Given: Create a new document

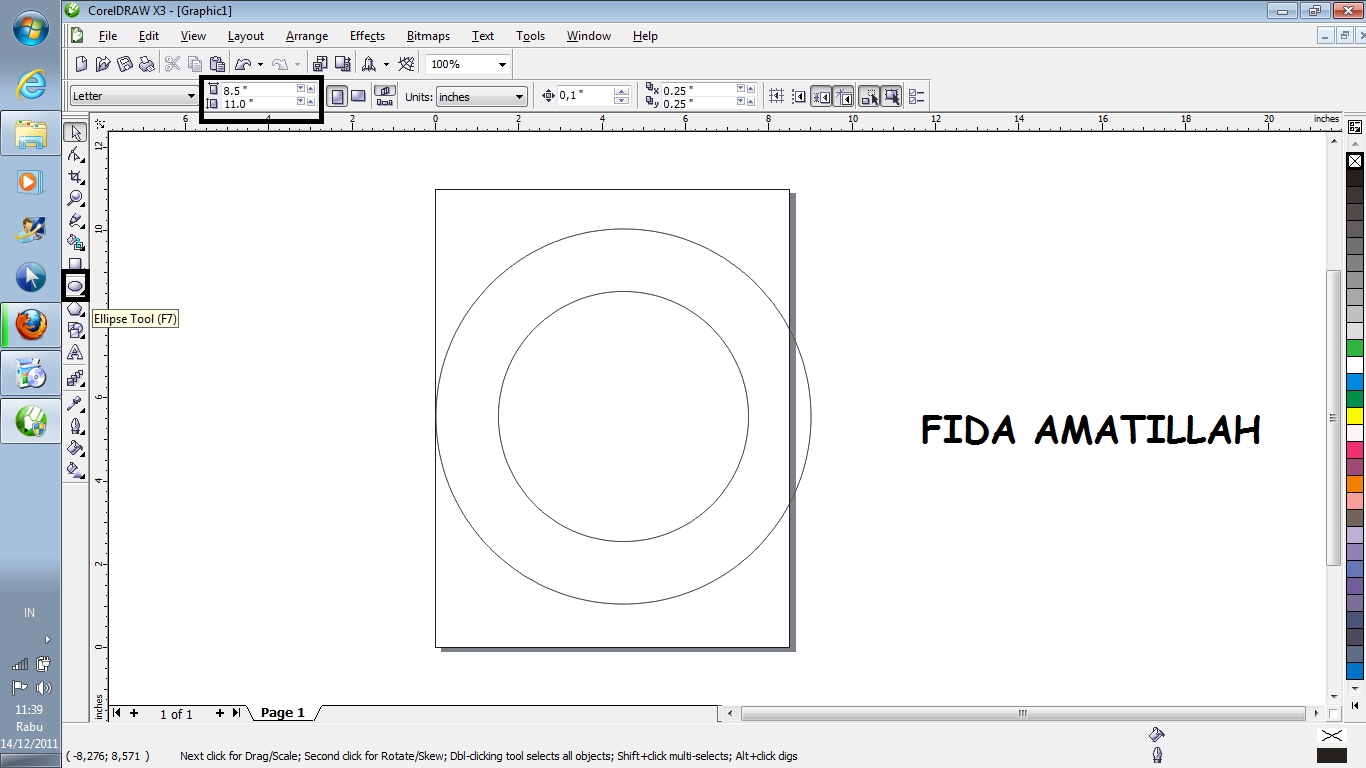Looking at the screenshot, I should click(81, 64).
